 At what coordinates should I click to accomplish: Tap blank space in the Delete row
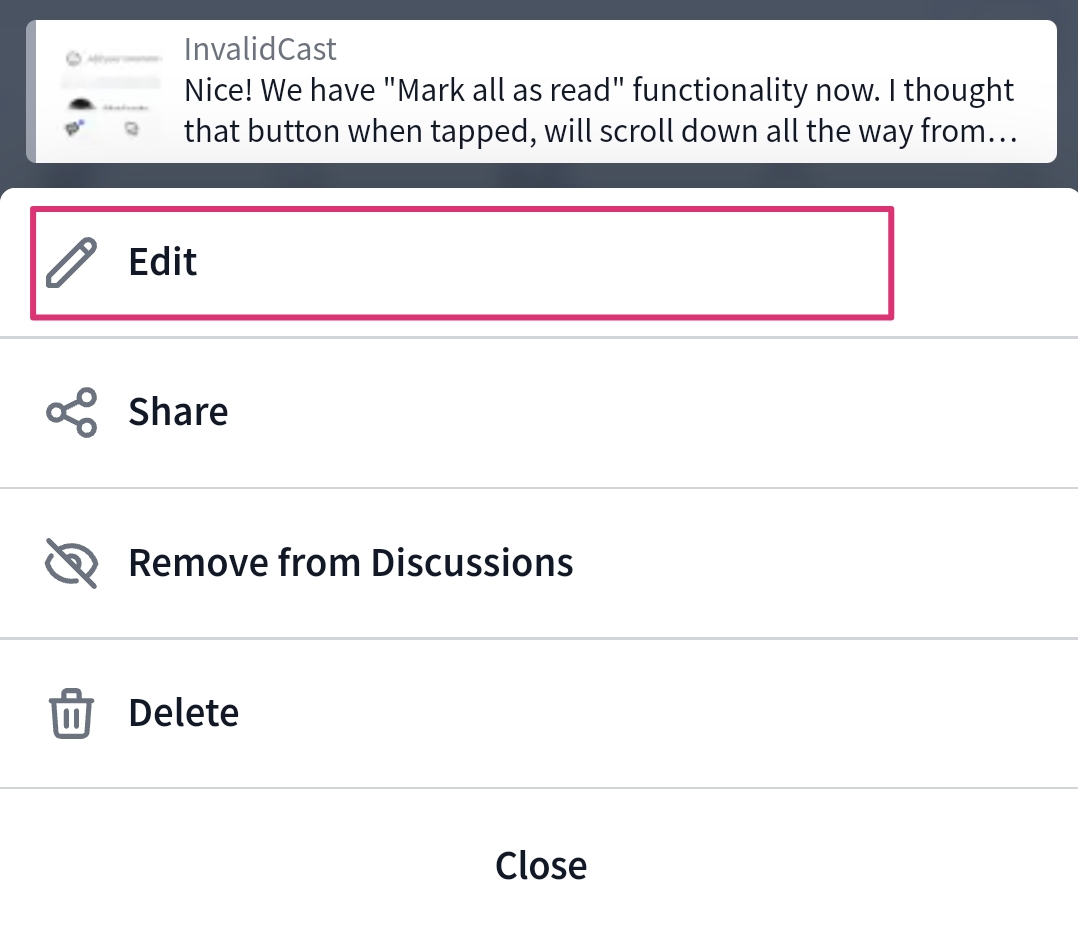click(x=653, y=713)
